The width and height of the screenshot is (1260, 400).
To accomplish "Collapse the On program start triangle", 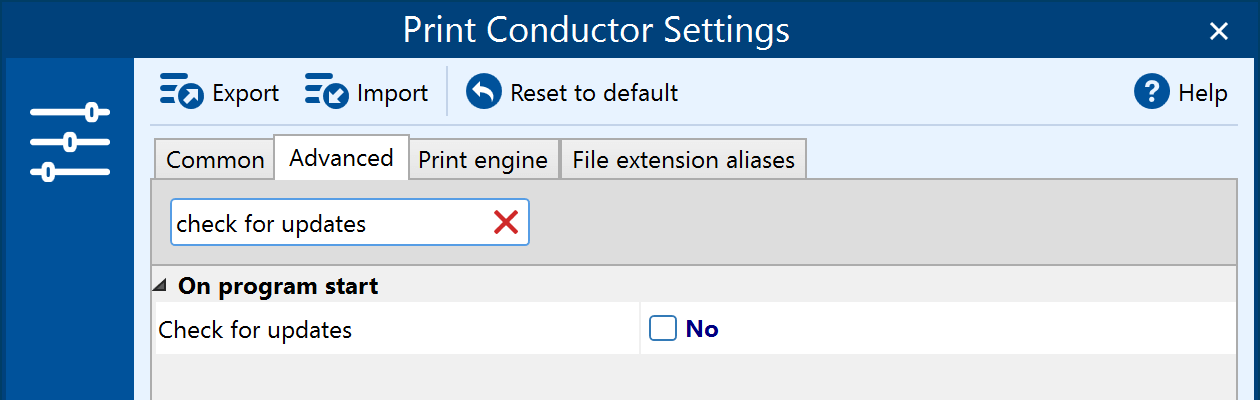I will [160, 286].
